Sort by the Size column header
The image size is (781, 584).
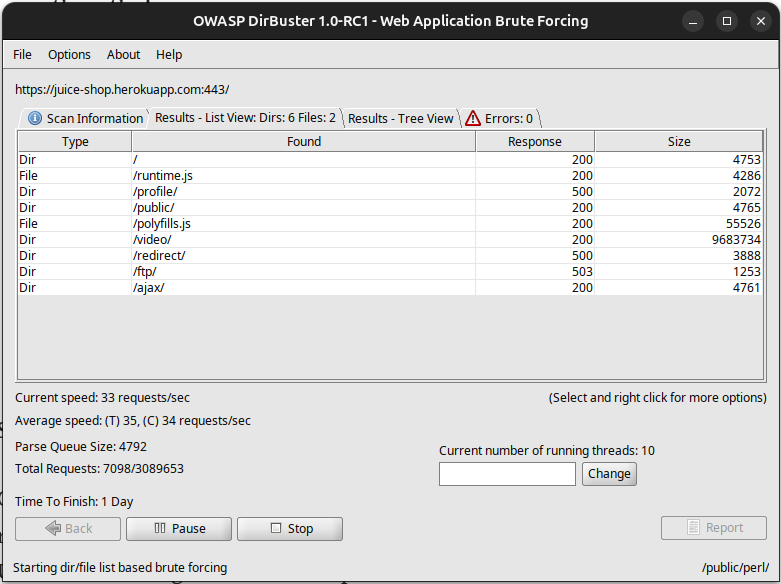(679, 142)
